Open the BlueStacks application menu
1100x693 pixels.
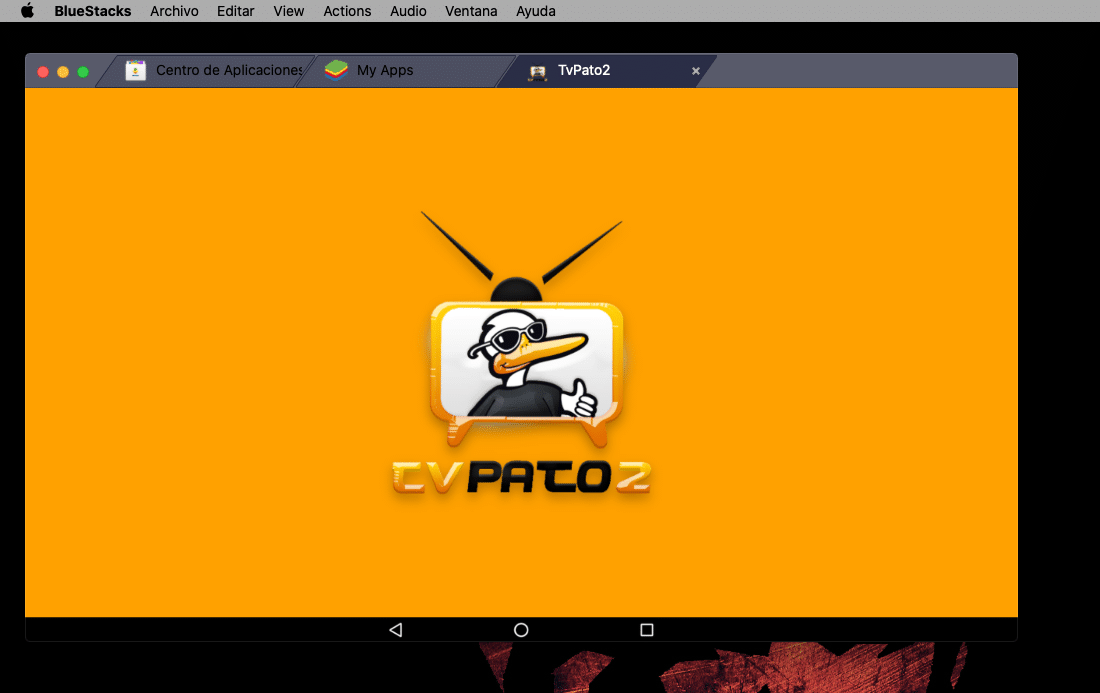click(91, 11)
